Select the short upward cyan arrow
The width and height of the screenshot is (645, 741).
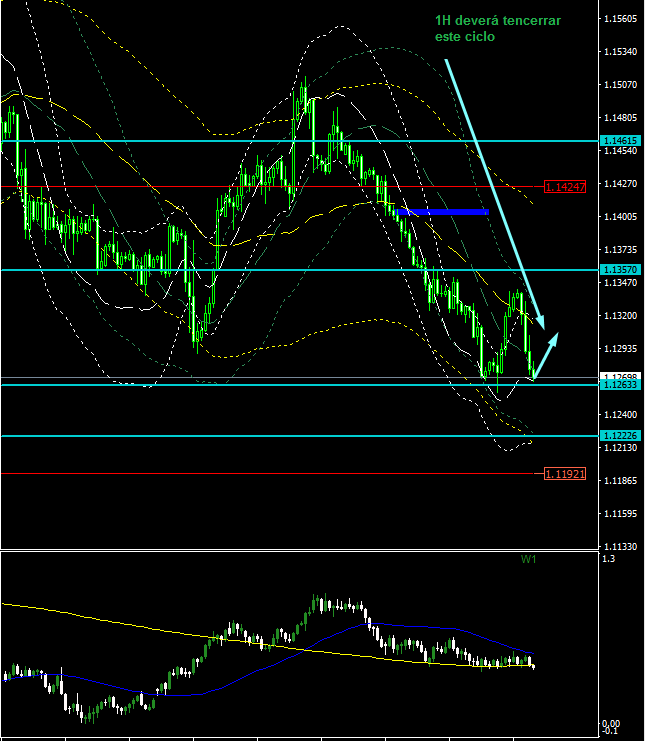point(545,355)
